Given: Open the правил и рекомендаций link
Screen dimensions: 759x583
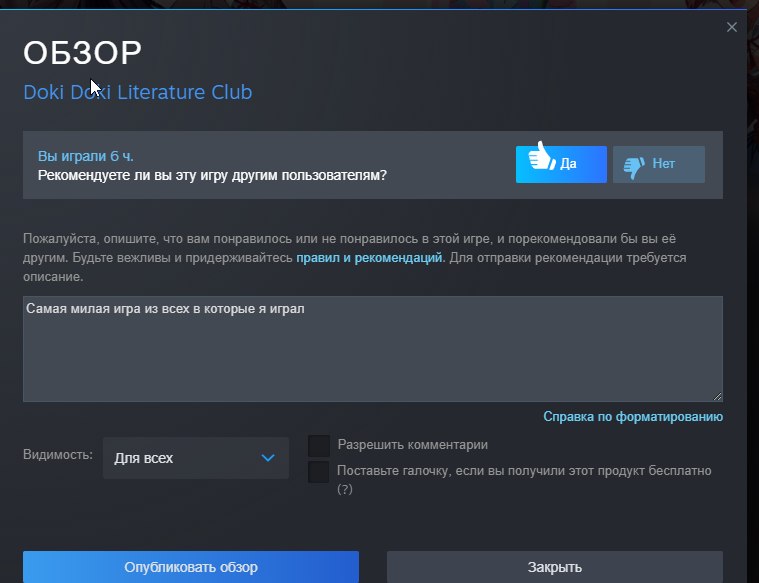Looking at the screenshot, I should 369,257.
